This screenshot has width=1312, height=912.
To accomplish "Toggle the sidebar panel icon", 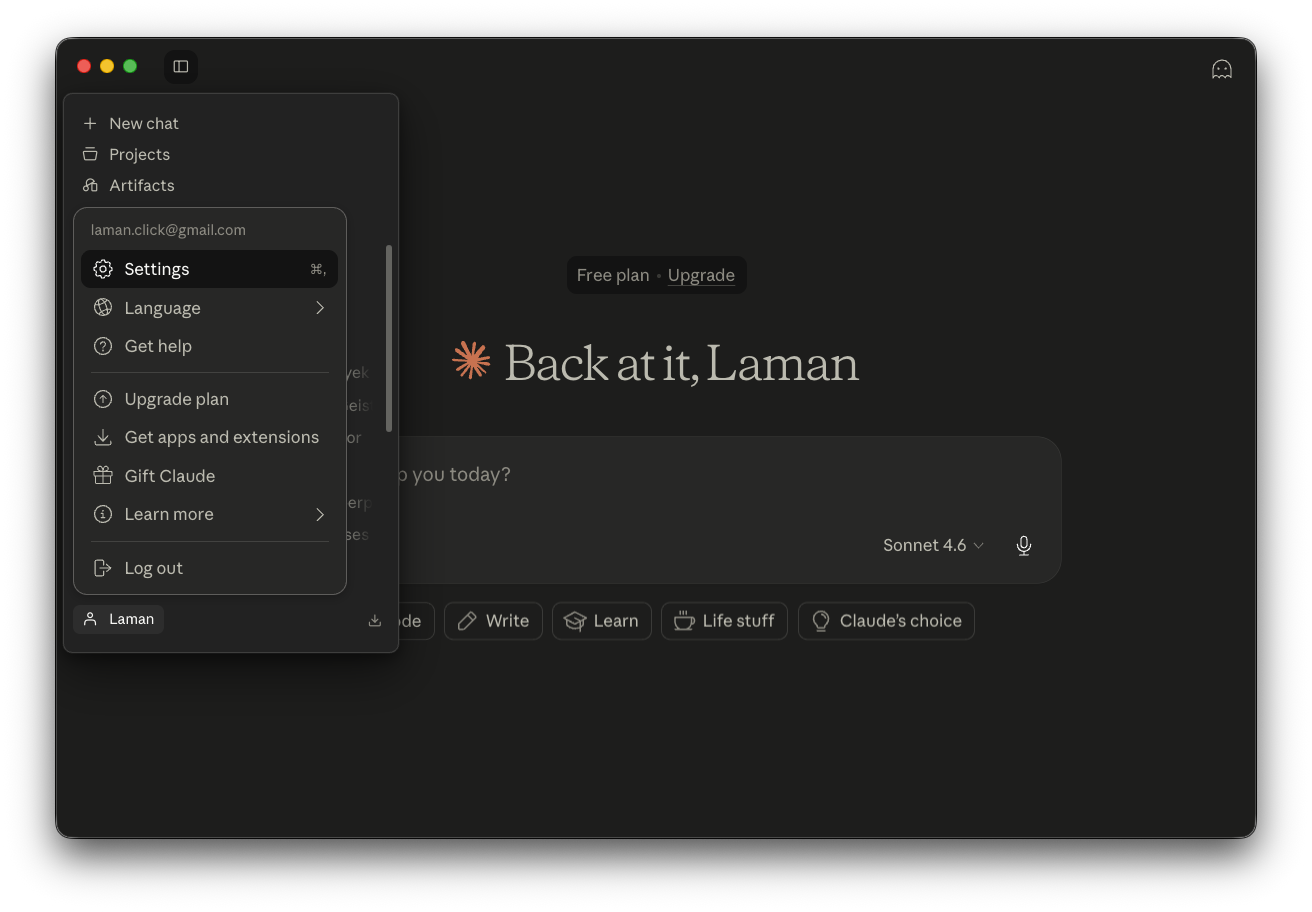I will [x=181, y=66].
